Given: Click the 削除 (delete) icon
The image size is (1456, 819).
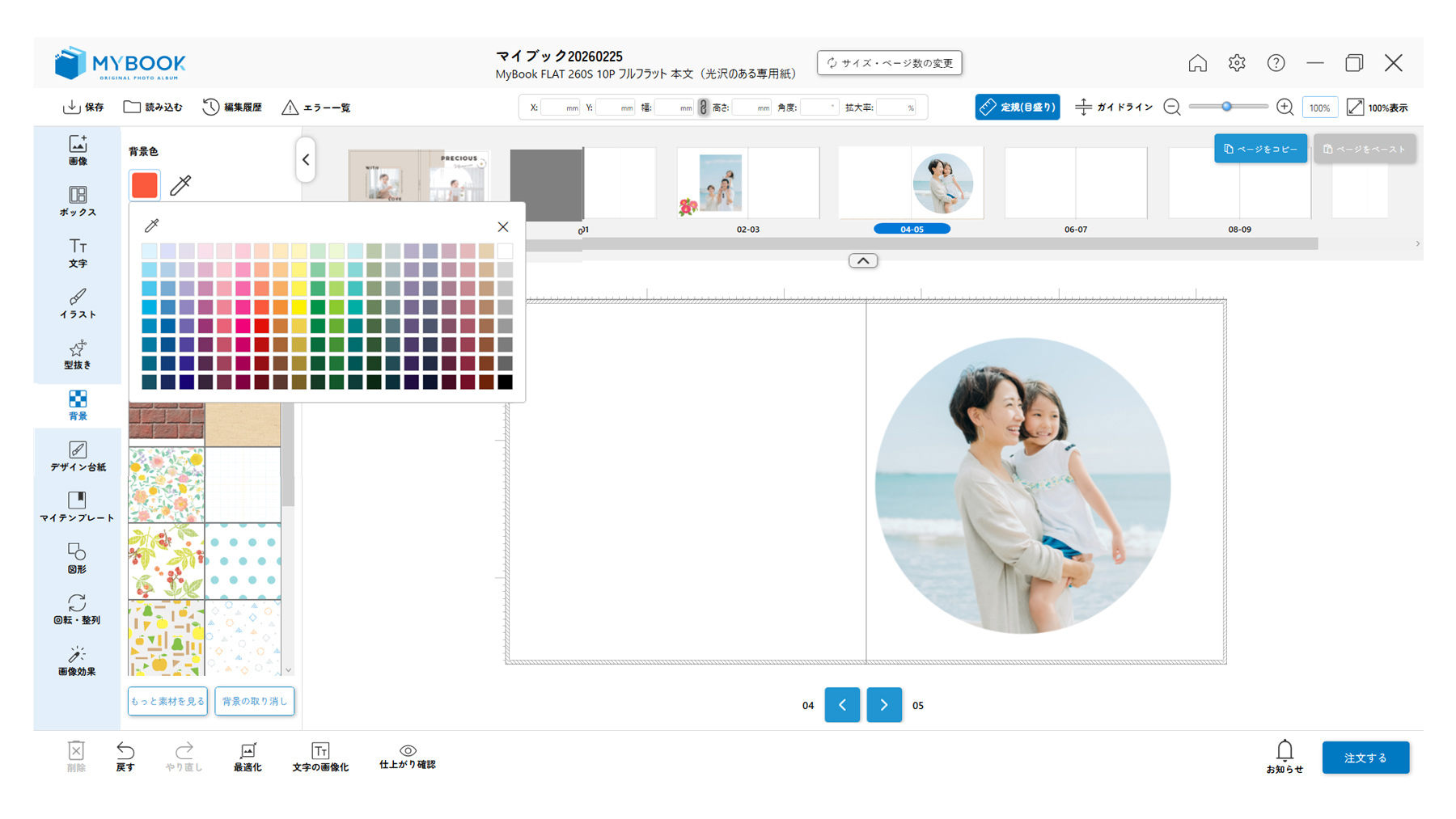Looking at the screenshot, I should point(76,757).
